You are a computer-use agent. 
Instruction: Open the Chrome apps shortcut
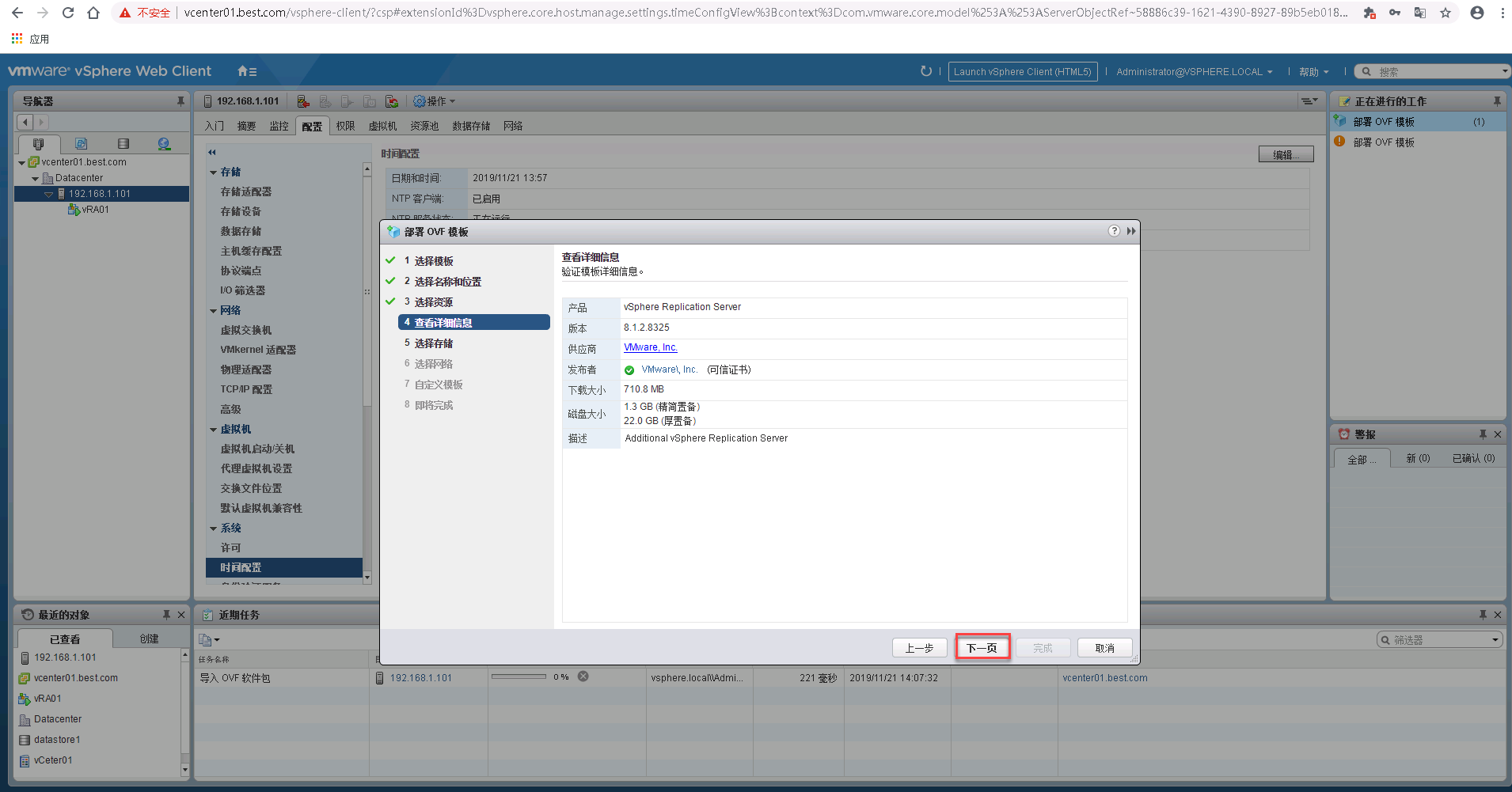click(x=30, y=39)
